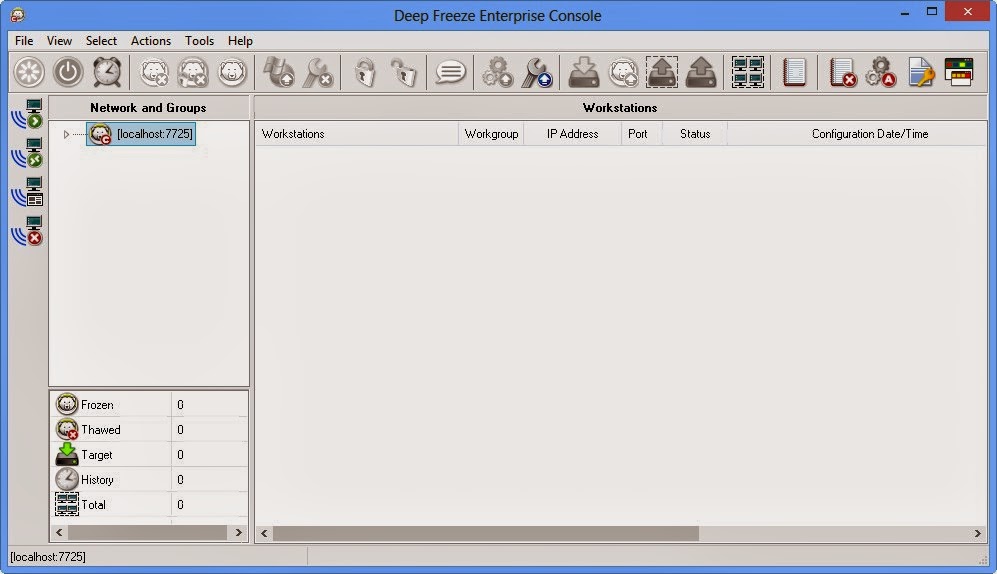Screen dimensions: 997x574
Task: Click sidebar network icon with red X
Action: pyautogui.click(x=27, y=230)
